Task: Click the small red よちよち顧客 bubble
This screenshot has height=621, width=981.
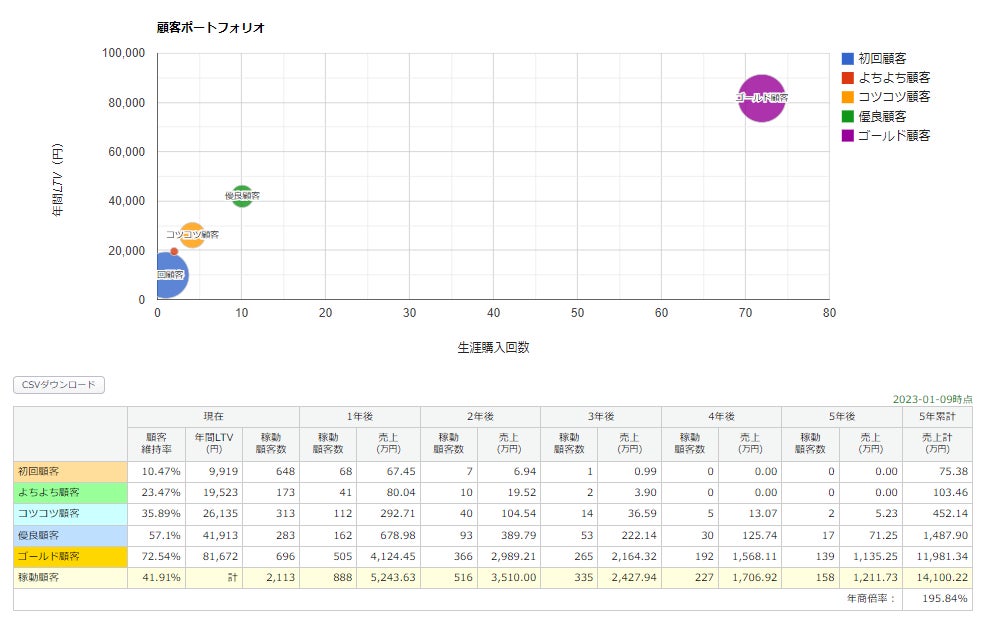Action: (x=174, y=251)
